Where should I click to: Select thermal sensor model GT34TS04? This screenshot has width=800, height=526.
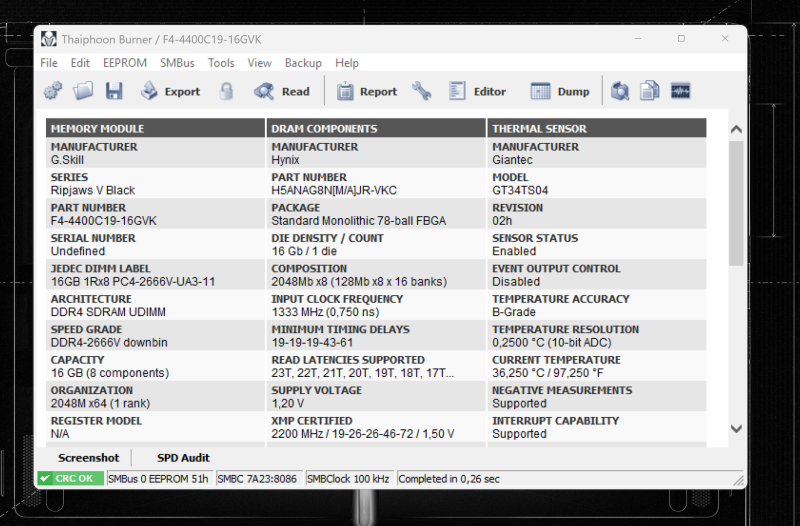point(520,190)
